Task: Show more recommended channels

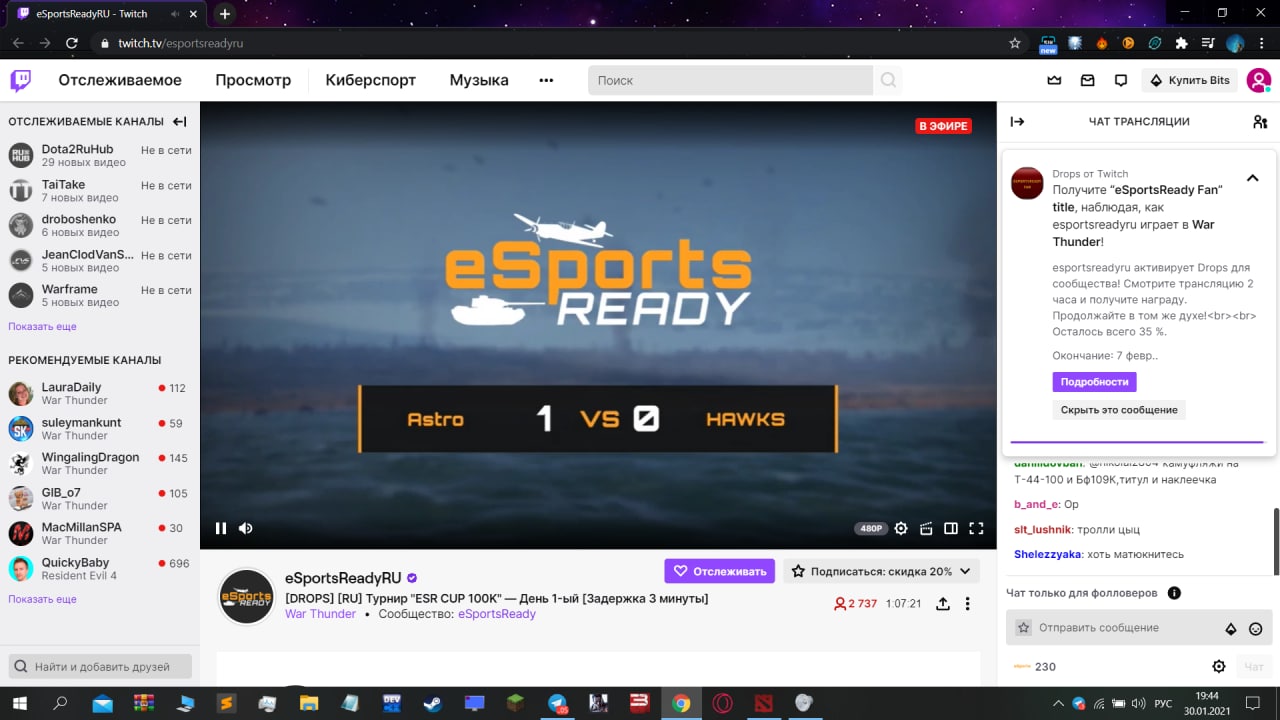Action: (x=42, y=599)
